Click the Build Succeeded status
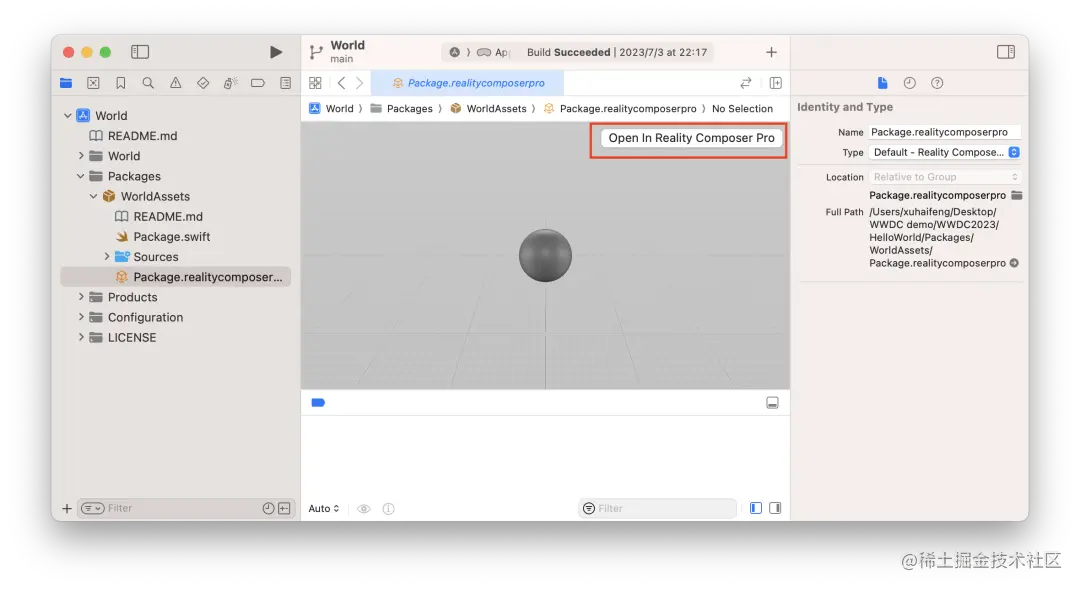The image size is (1080, 589). click(617, 52)
